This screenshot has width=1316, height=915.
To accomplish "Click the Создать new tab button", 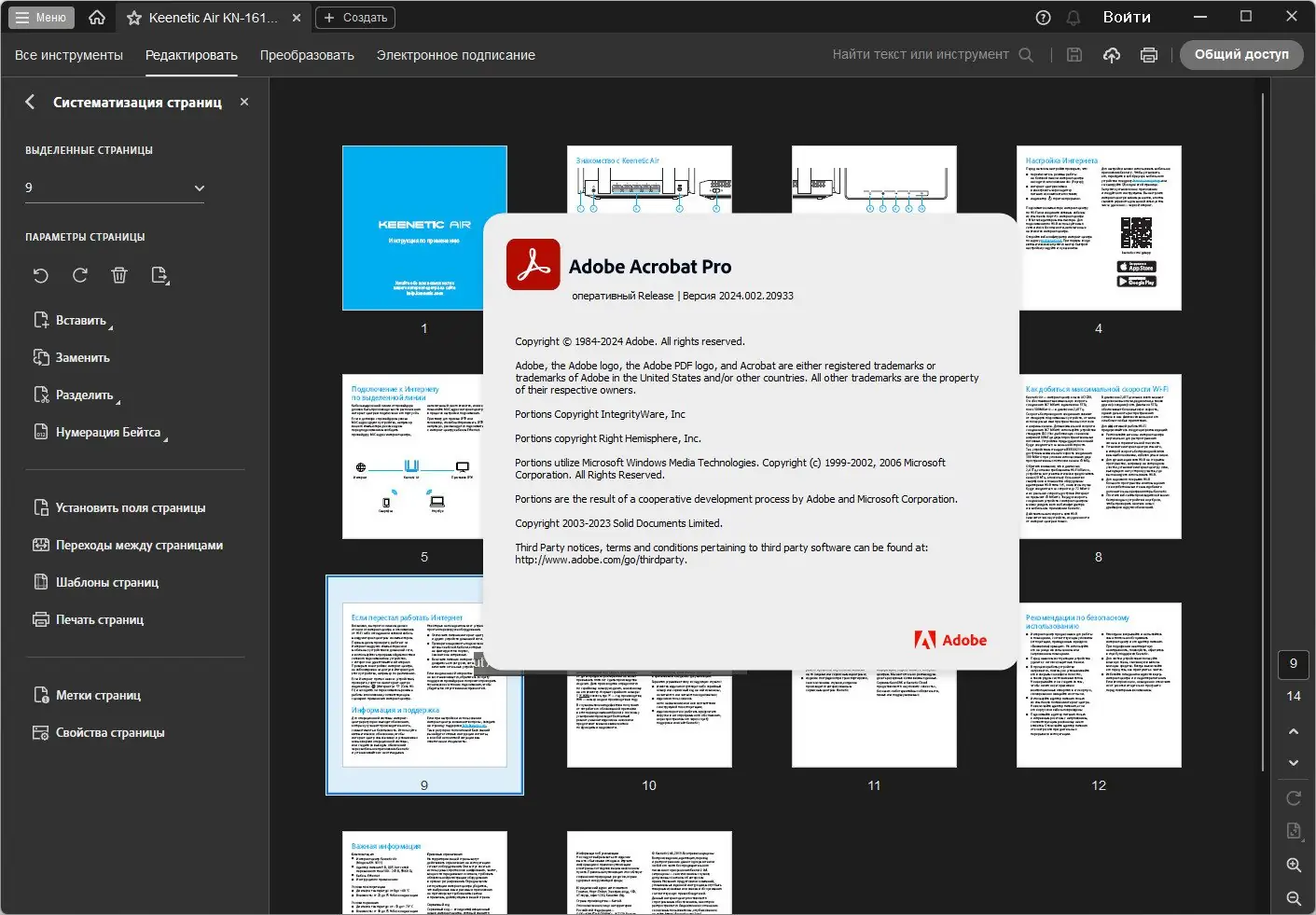I will click(355, 18).
